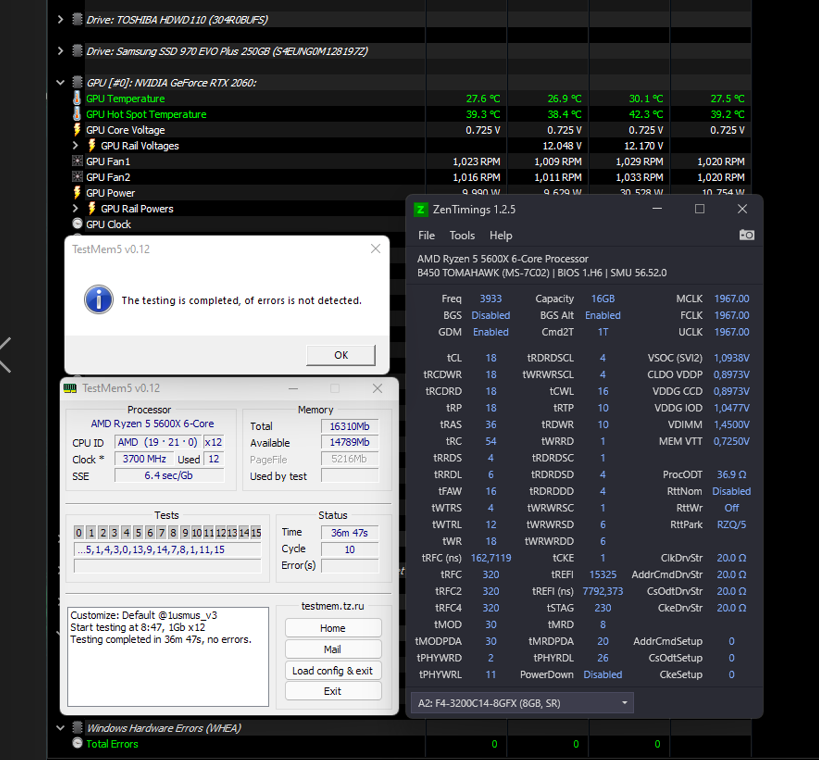
Task: Click the chip icon beside Windows Hardware Errors
Action: 77,727
